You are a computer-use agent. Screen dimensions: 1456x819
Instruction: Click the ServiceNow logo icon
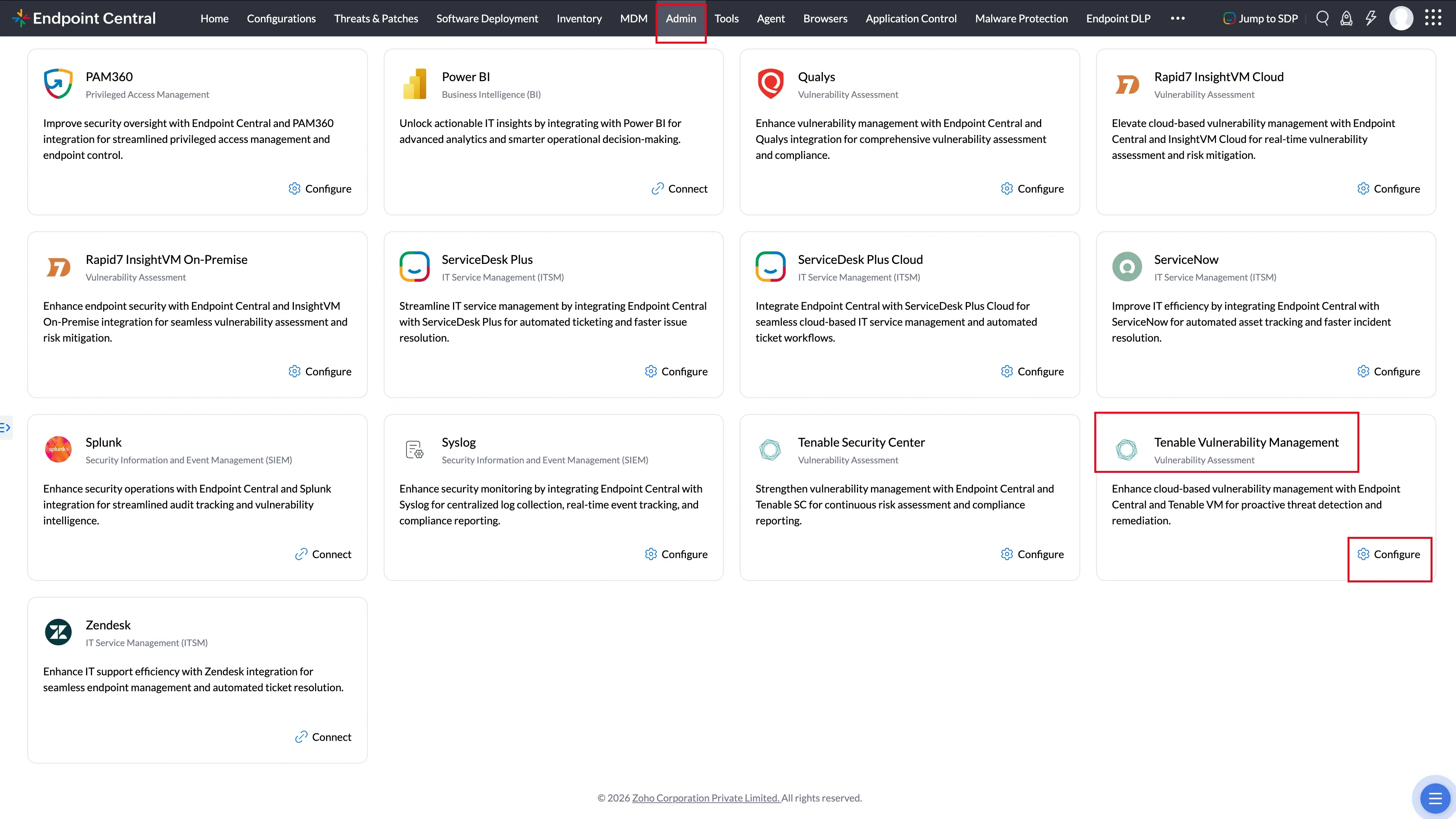tap(1127, 267)
